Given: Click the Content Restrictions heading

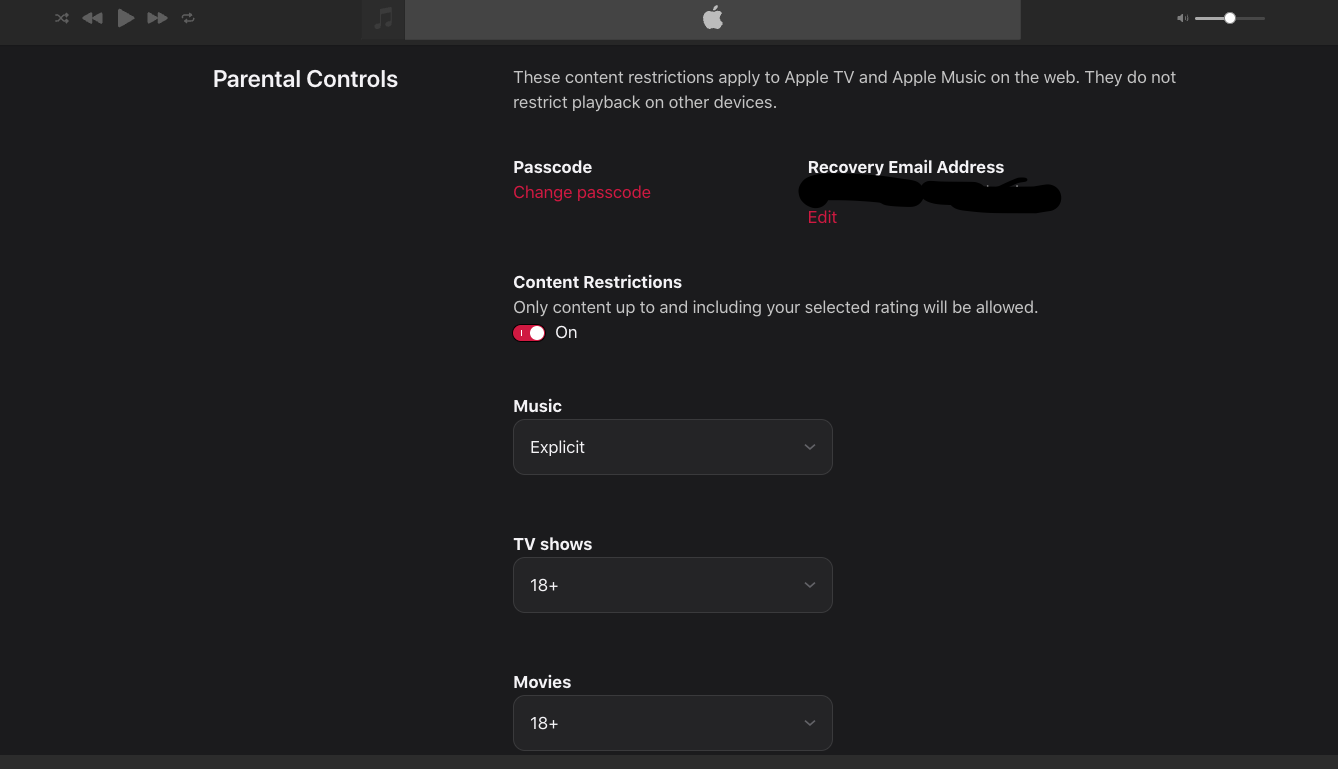Looking at the screenshot, I should [597, 282].
